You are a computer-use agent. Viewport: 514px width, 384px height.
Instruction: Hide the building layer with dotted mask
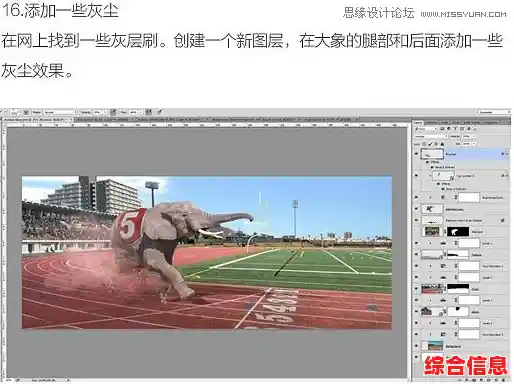coord(416,312)
